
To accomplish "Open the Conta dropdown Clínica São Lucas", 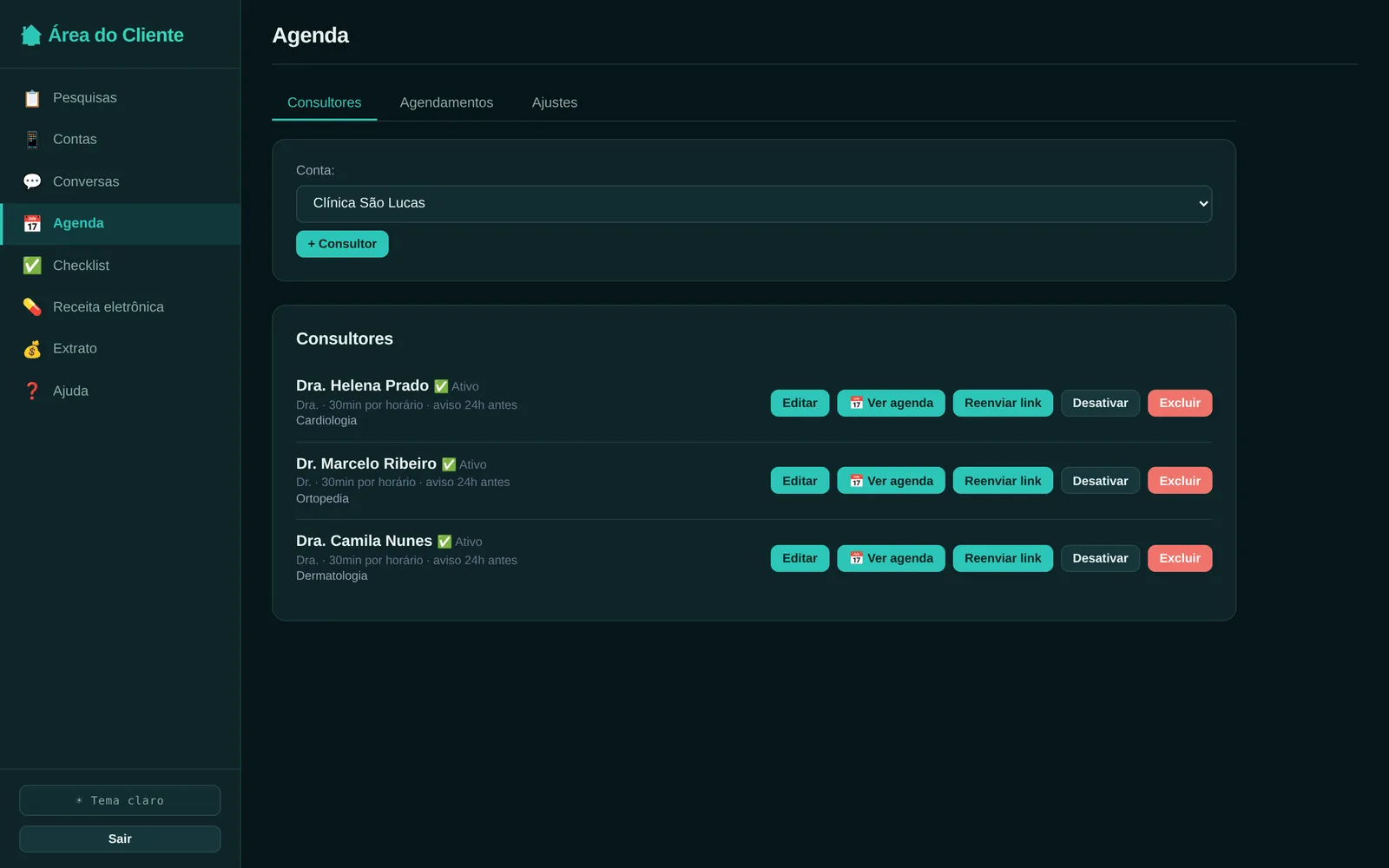I will (x=754, y=203).
